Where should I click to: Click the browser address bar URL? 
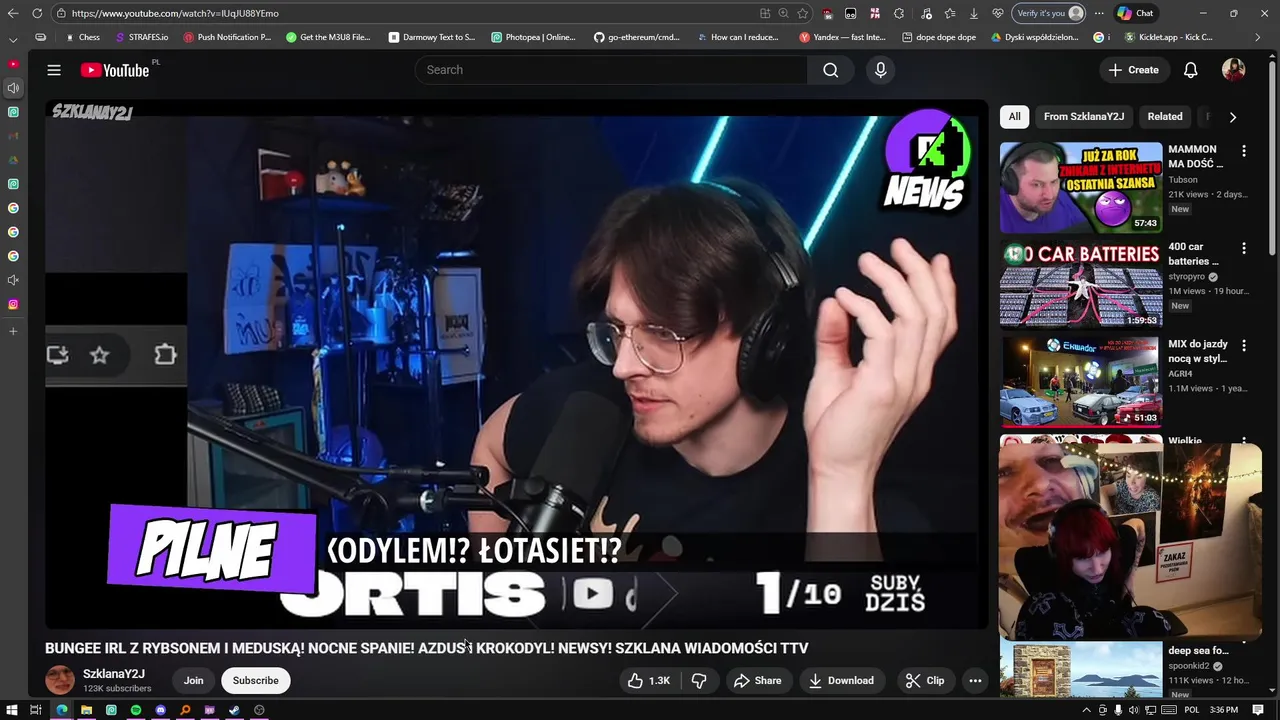(175, 13)
